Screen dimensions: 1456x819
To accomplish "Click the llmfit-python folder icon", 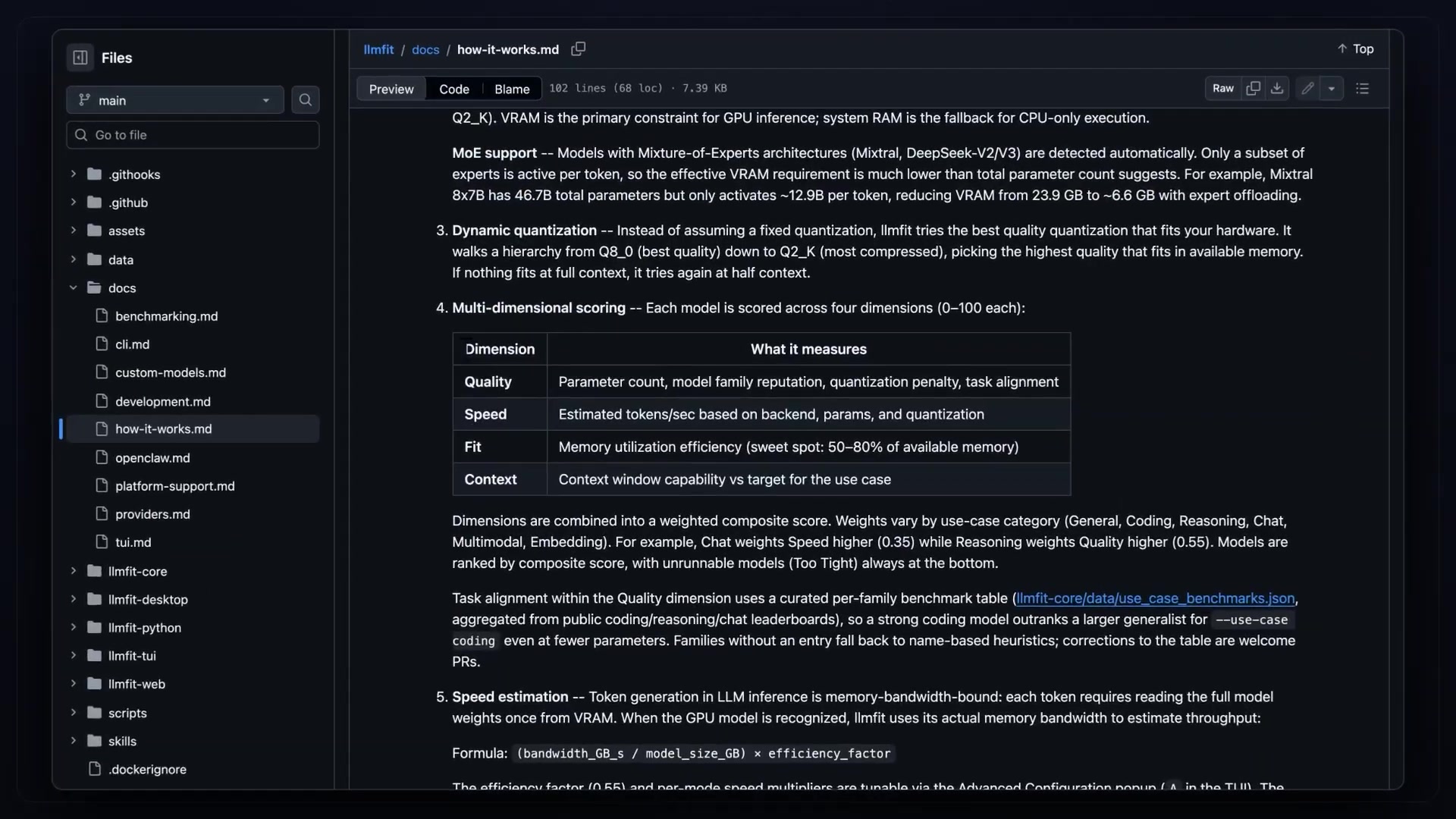I will point(94,628).
